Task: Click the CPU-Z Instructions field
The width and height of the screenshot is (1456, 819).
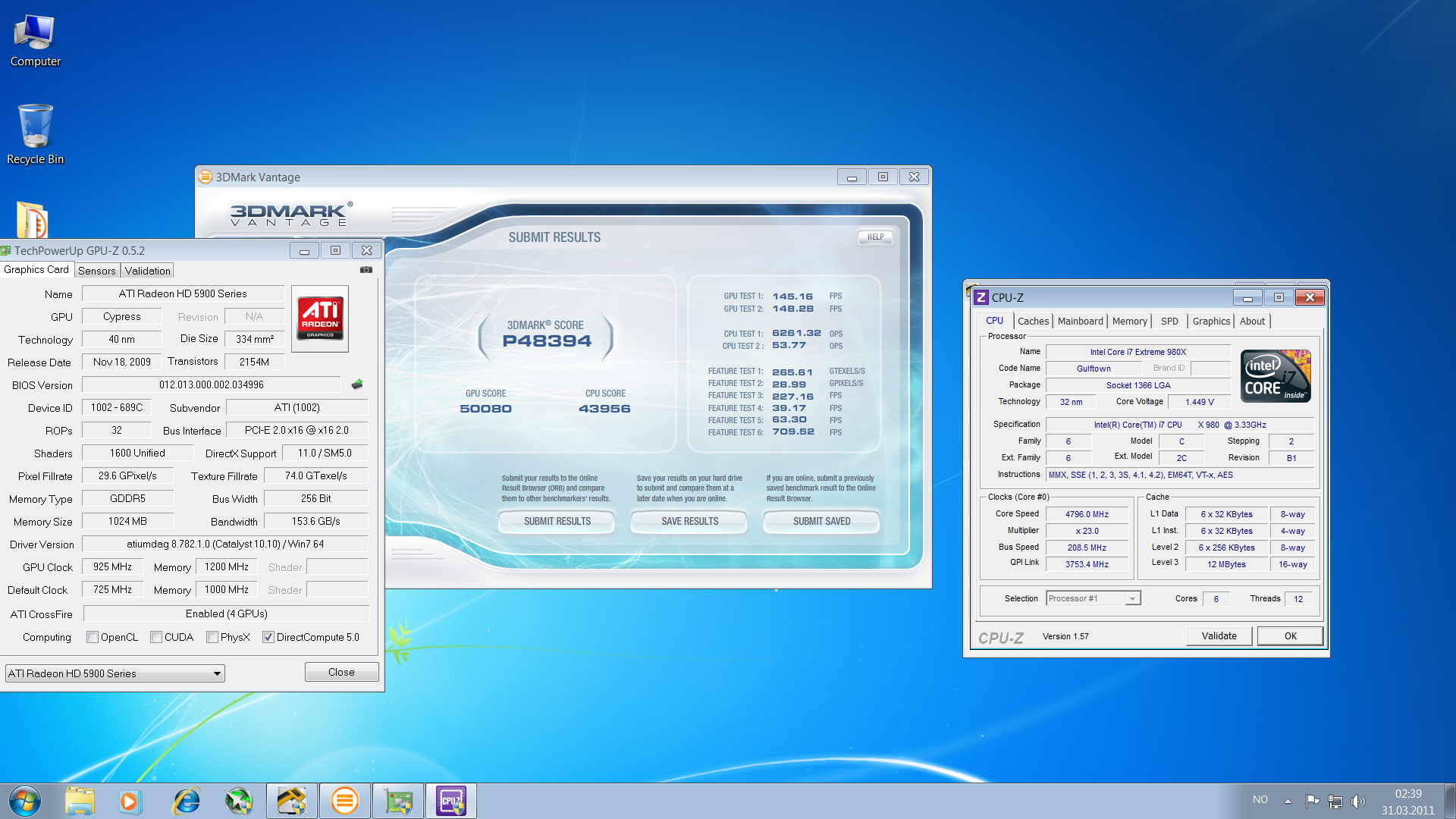Action: point(1180,475)
